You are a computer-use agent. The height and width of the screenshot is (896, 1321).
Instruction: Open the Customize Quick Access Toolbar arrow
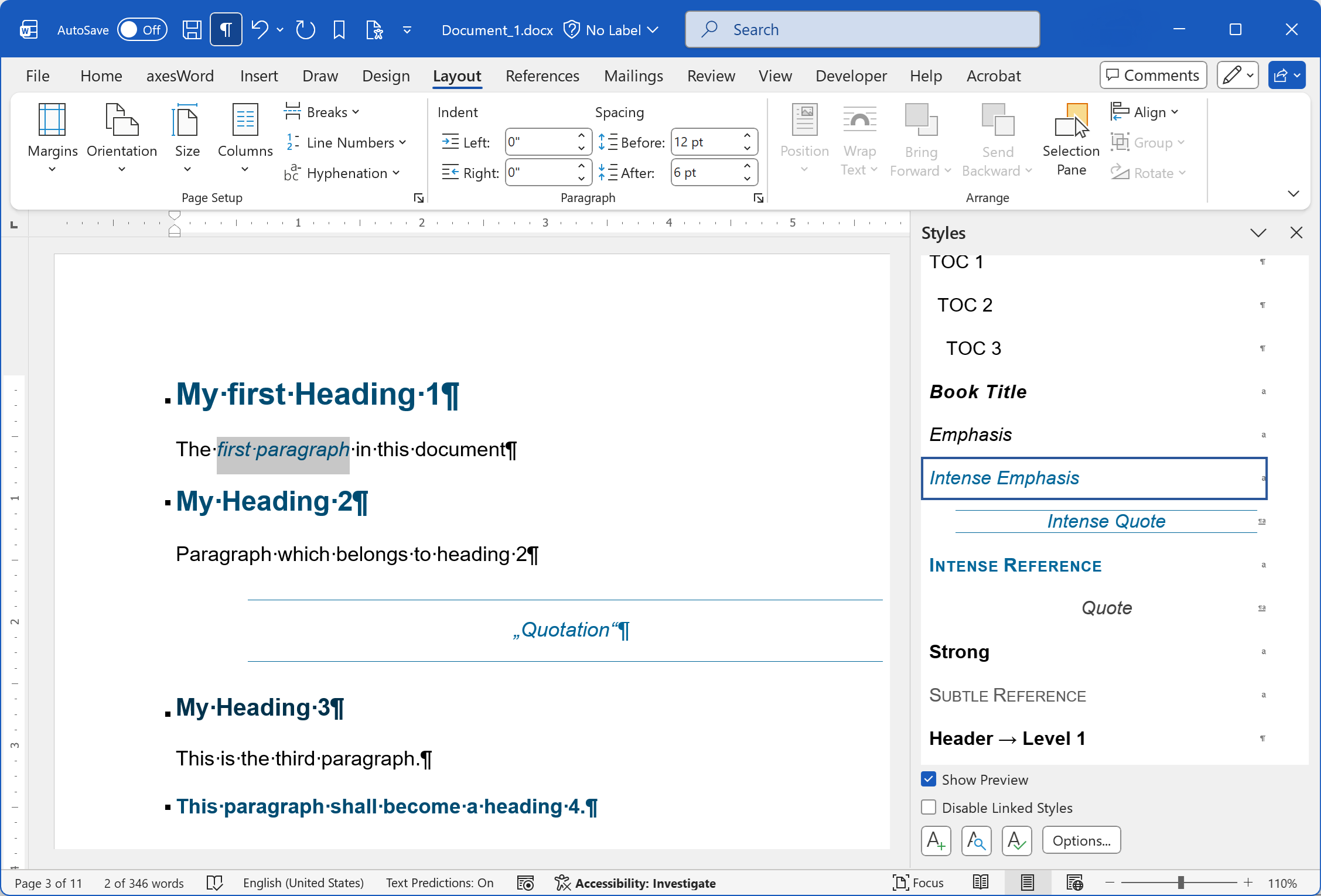tap(407, 29)
